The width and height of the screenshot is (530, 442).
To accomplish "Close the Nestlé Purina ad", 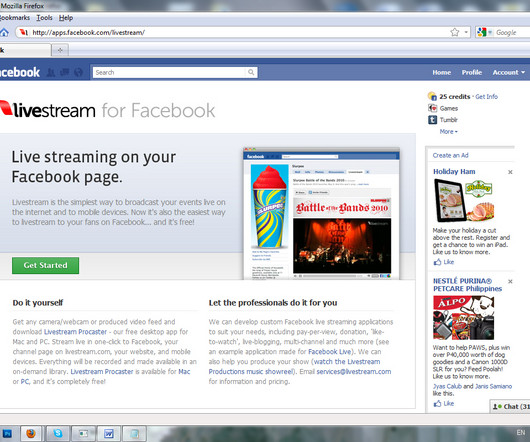I will click(x=510, y=281).
